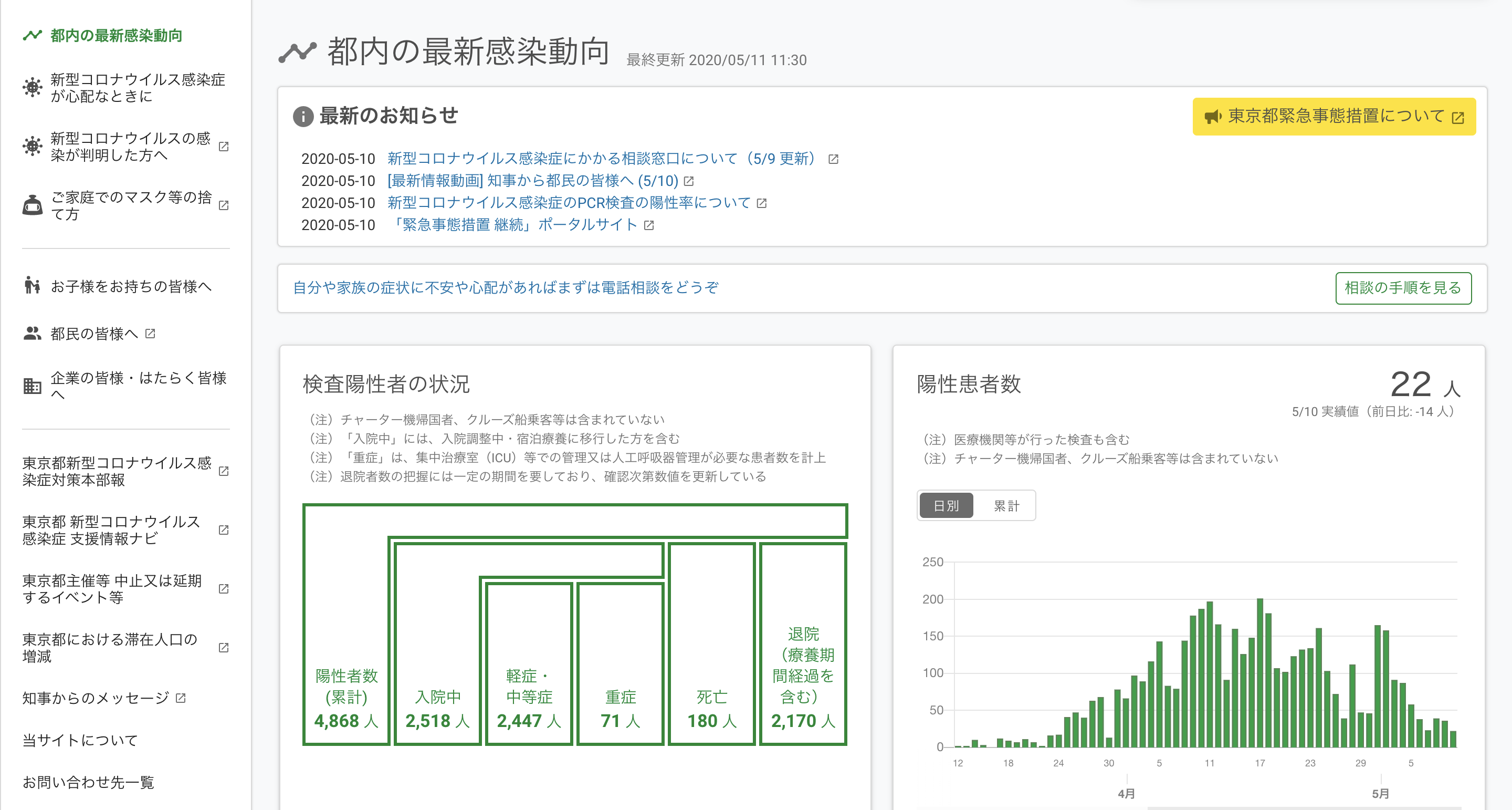Select the 日別 daily chart toggle
The width and height of the screenshot is (1512, 810).
[946, 506]
